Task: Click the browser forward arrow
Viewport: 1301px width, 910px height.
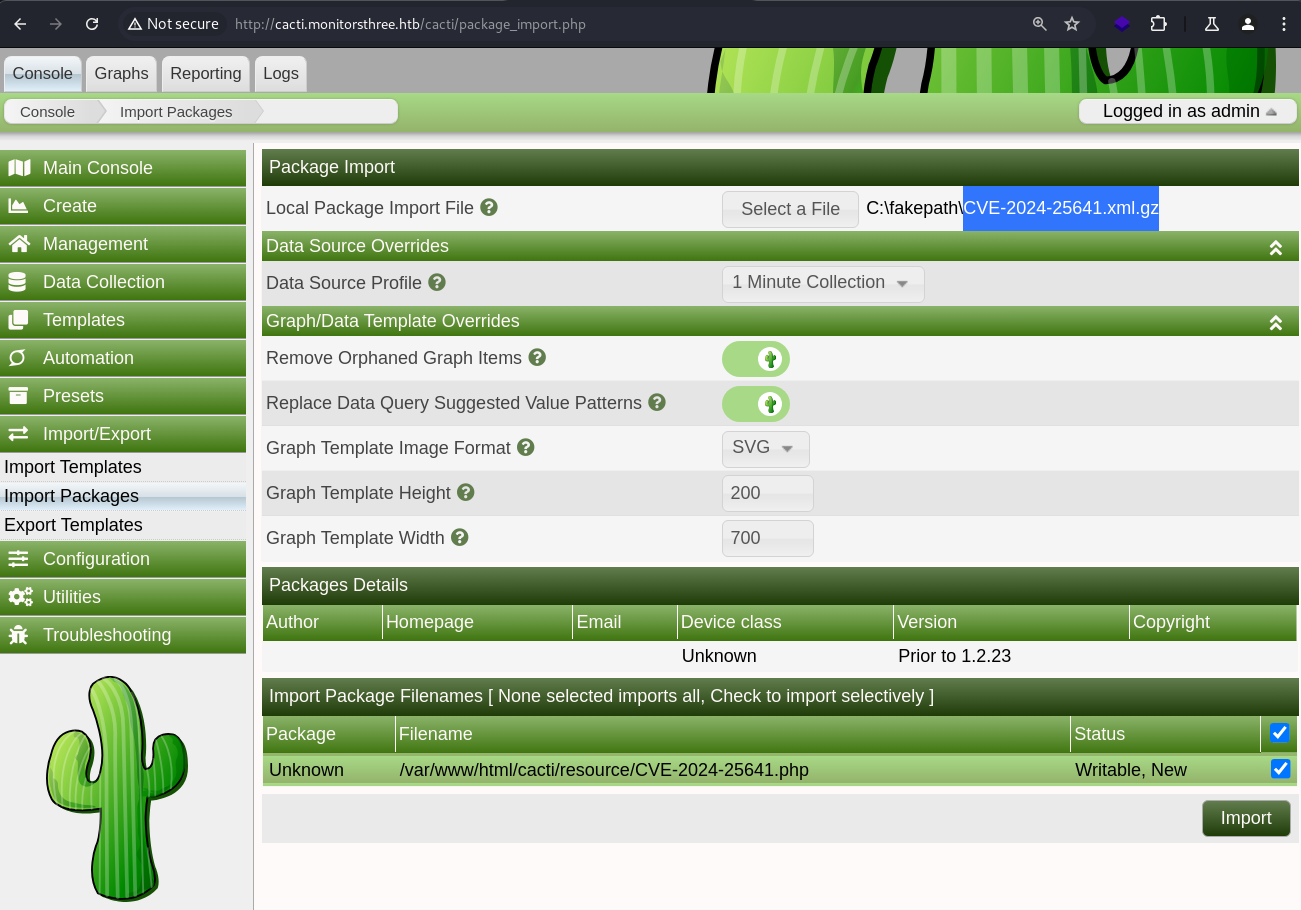Action: 56,24
